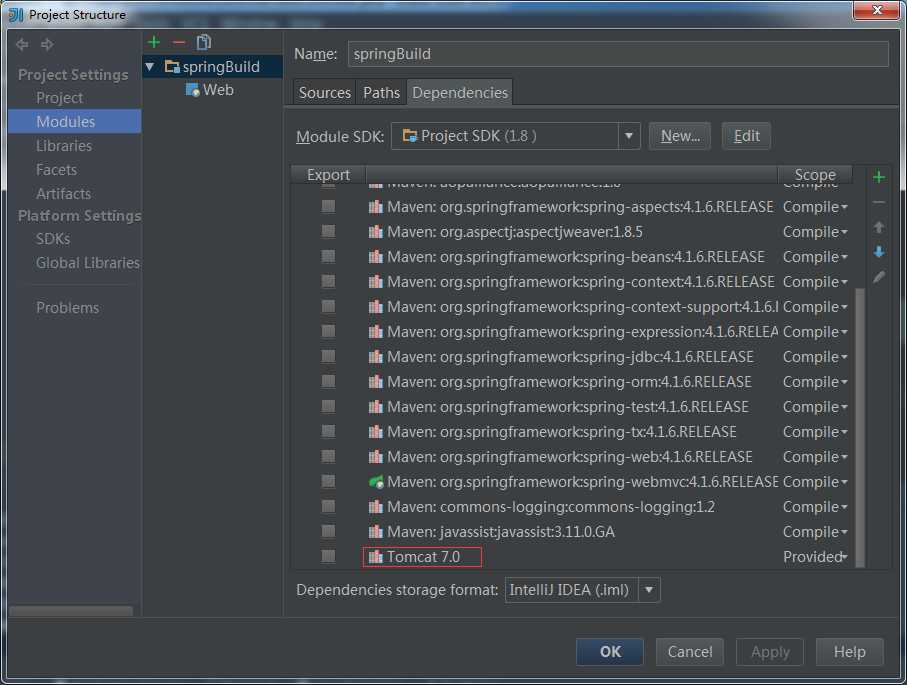Move dependency up with arrow icon

pyautogui.click(x=879, y=227)
